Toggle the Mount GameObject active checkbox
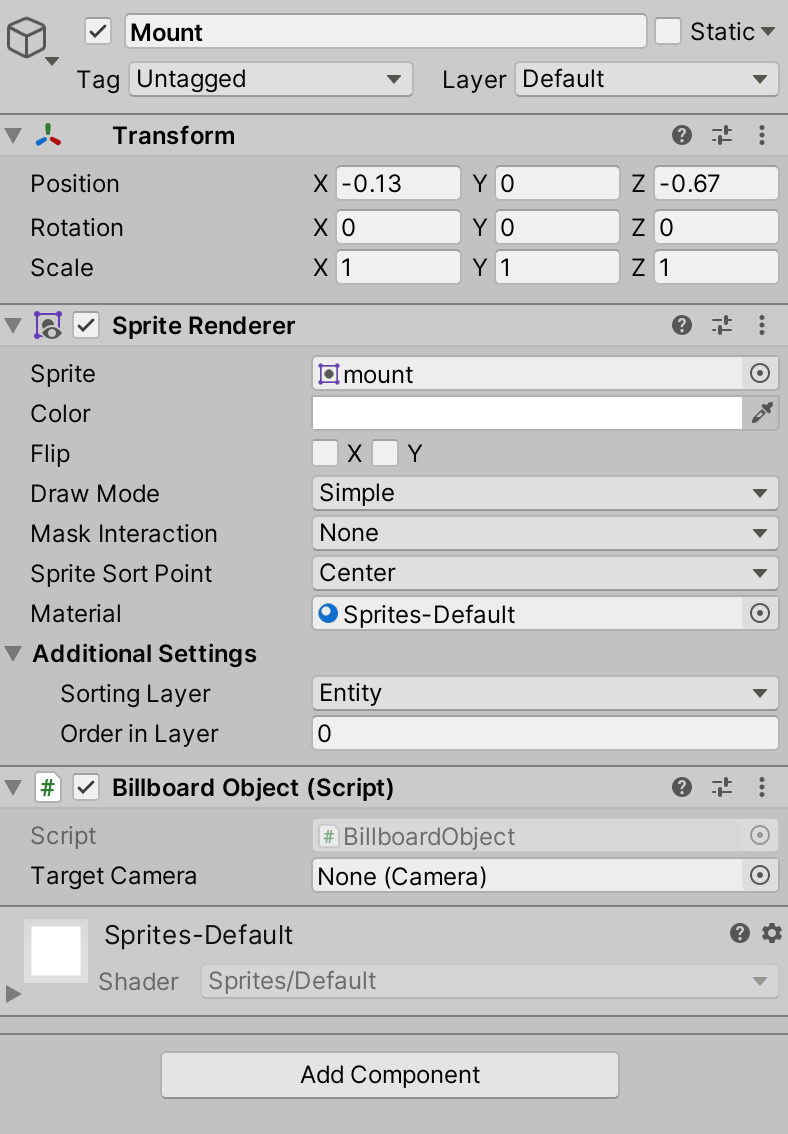Viewport: 788px width, 1134px height. [x=98, y=32]
